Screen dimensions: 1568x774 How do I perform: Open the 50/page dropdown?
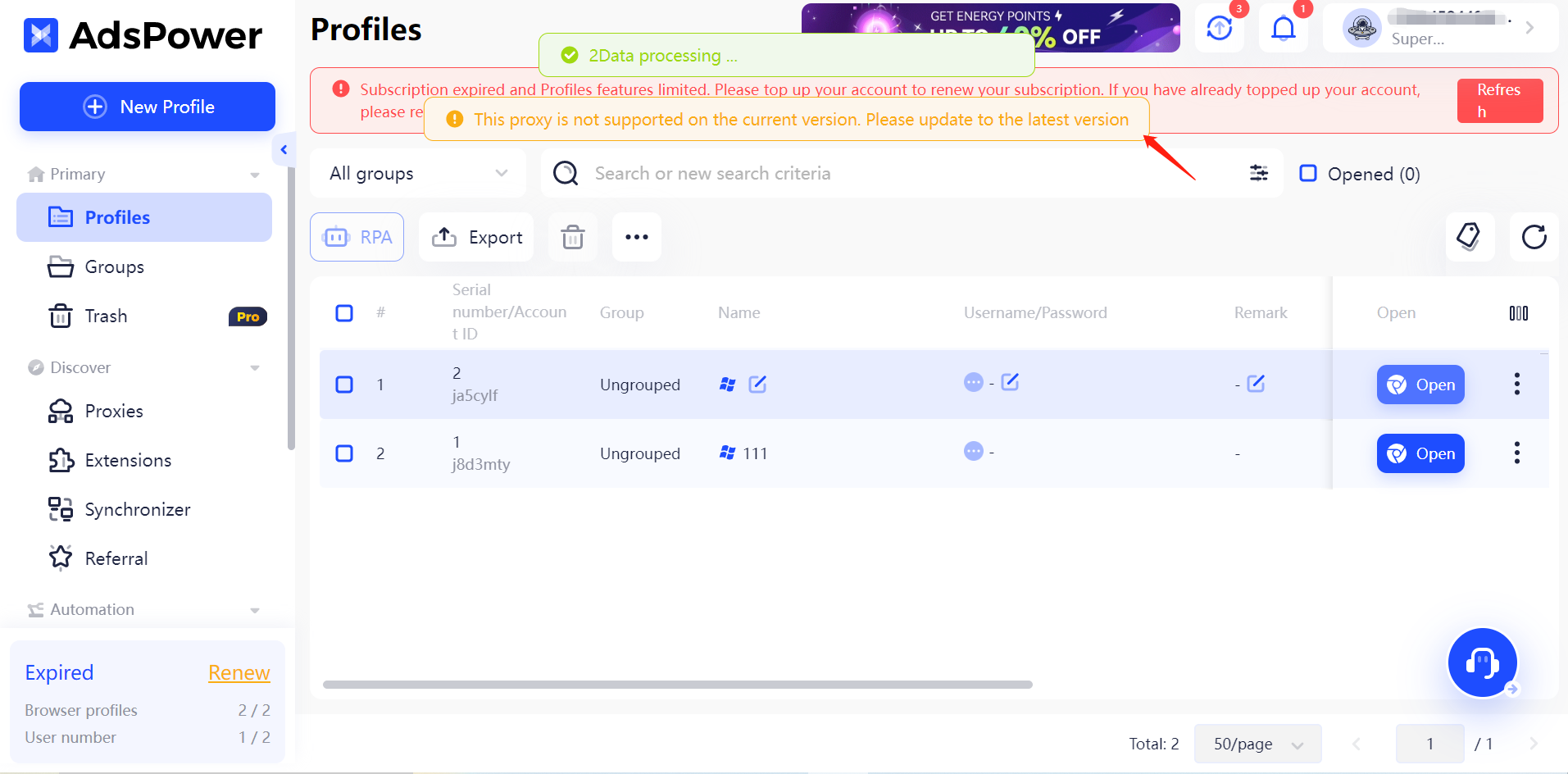[x=1257, y=744]
